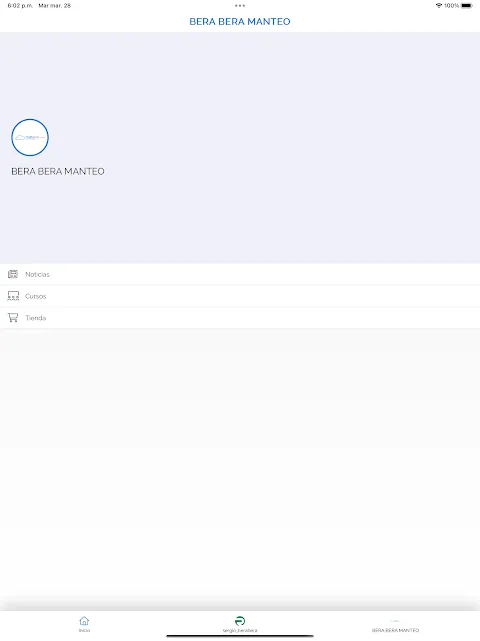This screenshot has height=641, width=480.
Task: Tap the battery indicator icon
Action: pos(467,5)
